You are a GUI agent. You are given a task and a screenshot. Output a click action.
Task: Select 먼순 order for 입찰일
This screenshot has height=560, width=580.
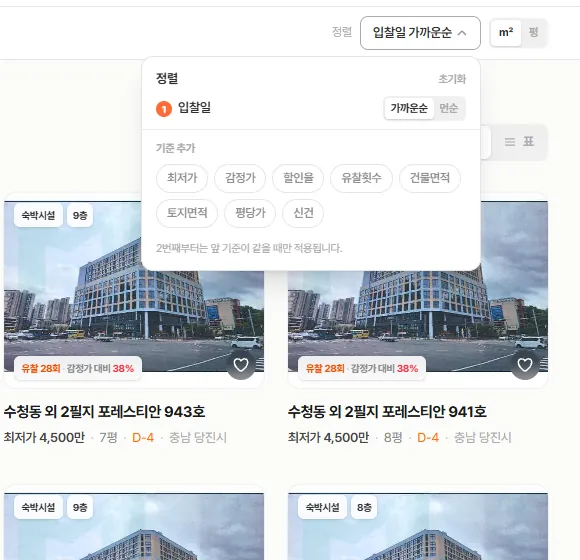click(449, 108)
